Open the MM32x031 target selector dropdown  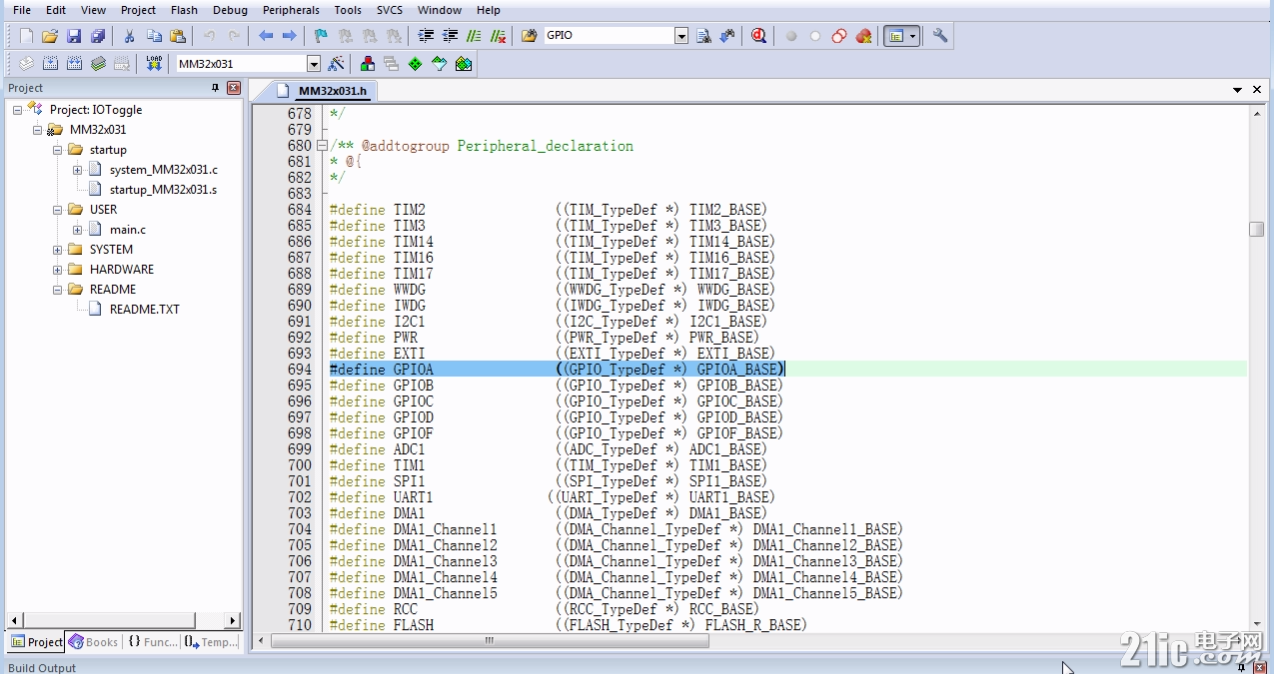click(x=314, y=64)
